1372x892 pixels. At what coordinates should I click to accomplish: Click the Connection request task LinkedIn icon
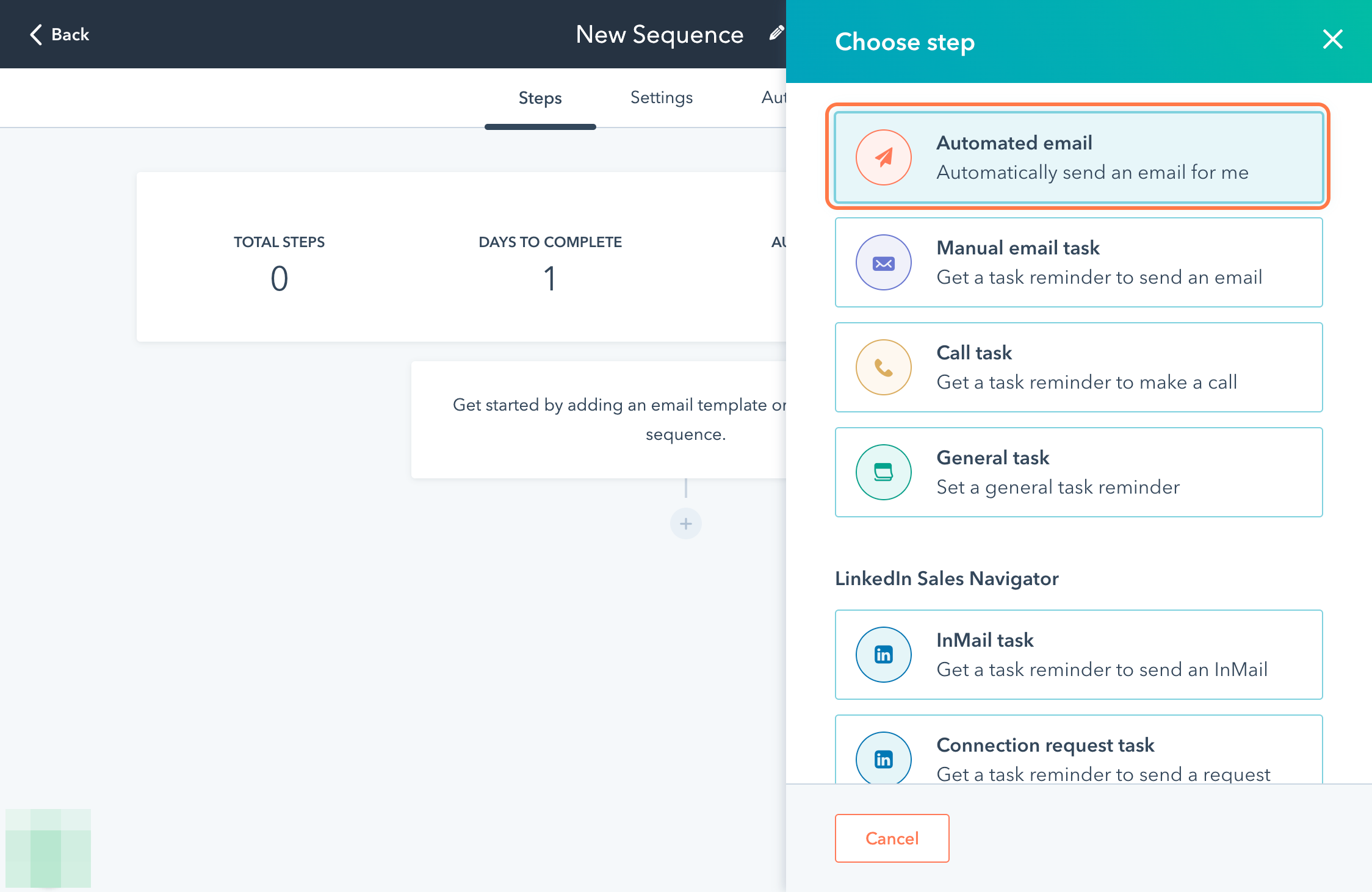[883, 758]
